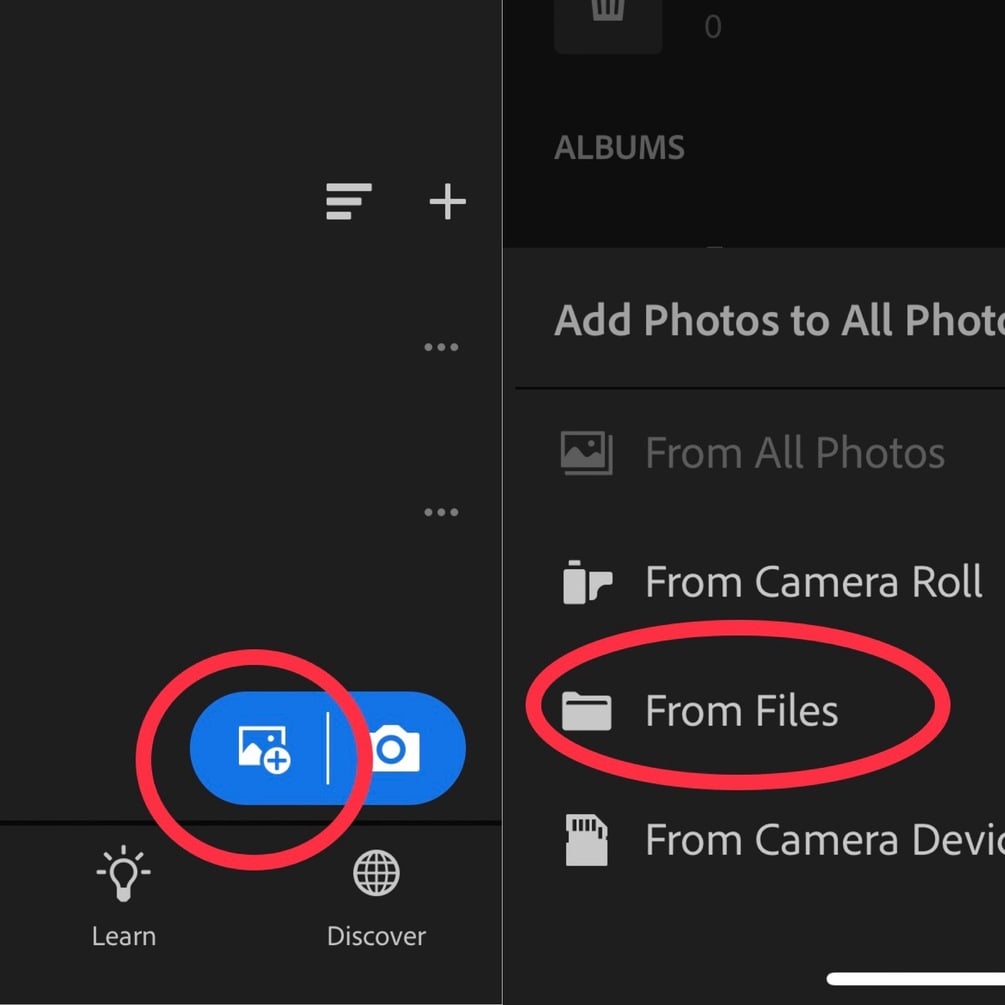
Task: Switch to the Learn tab label
Action: pyautogui.click(x=124, y=937)
